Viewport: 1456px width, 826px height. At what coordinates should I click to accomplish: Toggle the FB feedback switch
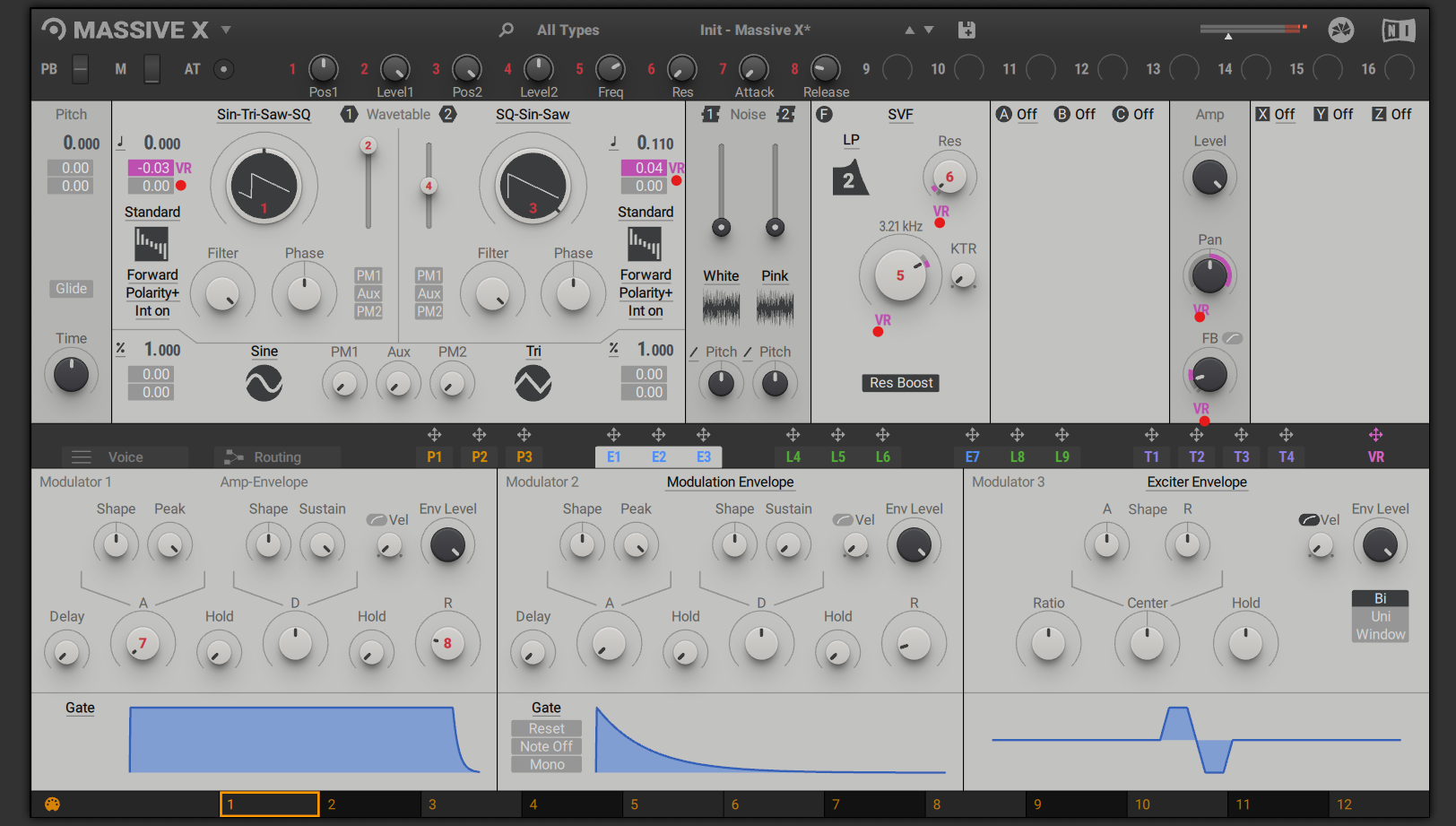point(1233,338)
